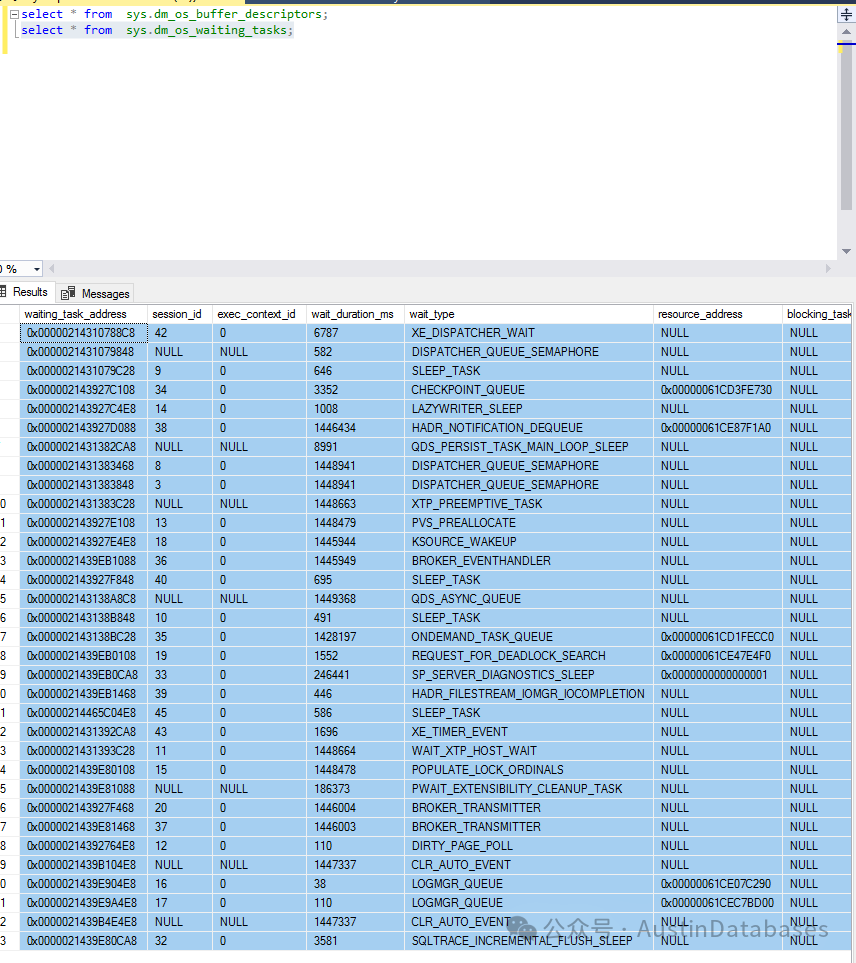
Task: Click resource address 0x00000061CE07C290
Action: [x=718, y=884]
